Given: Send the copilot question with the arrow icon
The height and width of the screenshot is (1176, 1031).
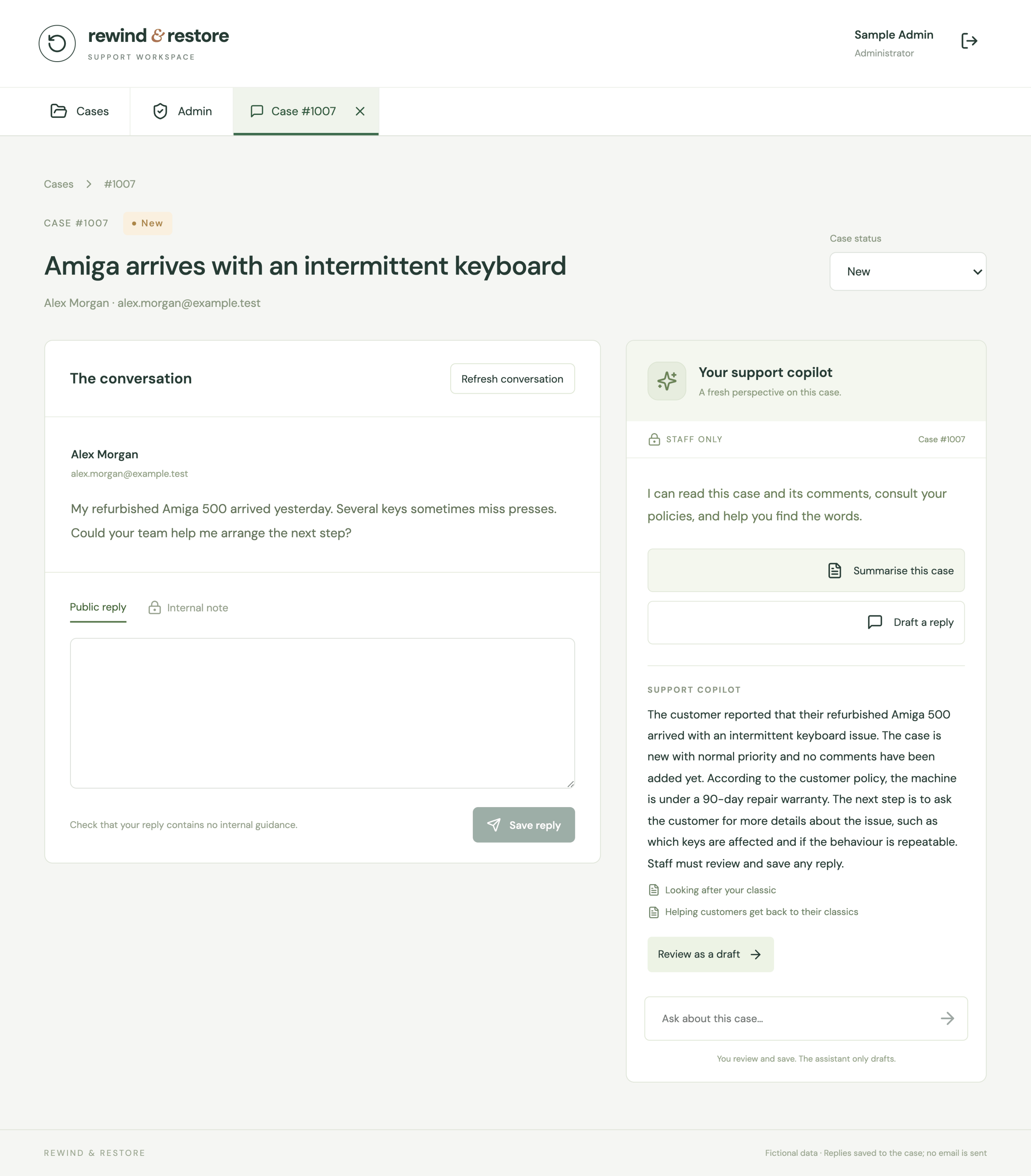Looking at the screenshot, I should [x=947, y=1018].
